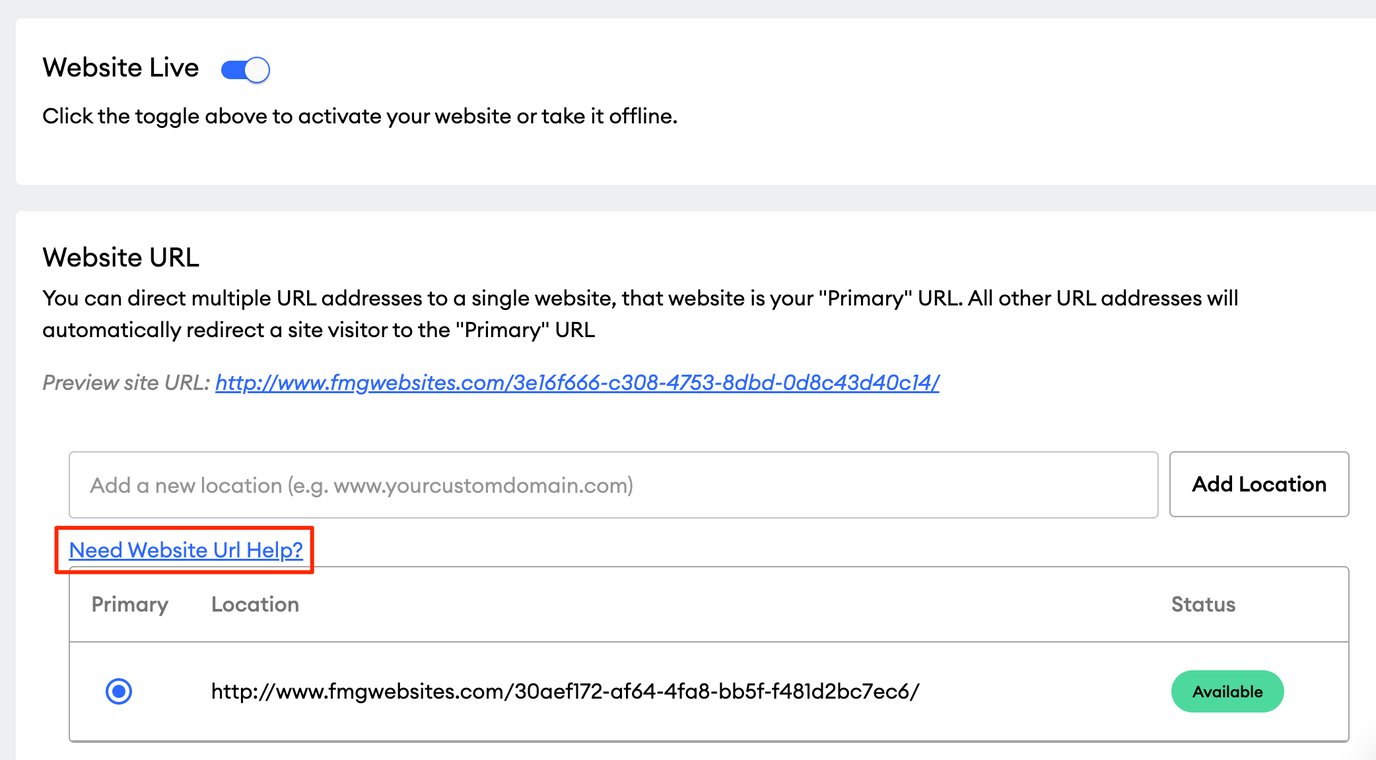Focus the Add a new location field
The image size is (1376, 760).
(613, 485)
